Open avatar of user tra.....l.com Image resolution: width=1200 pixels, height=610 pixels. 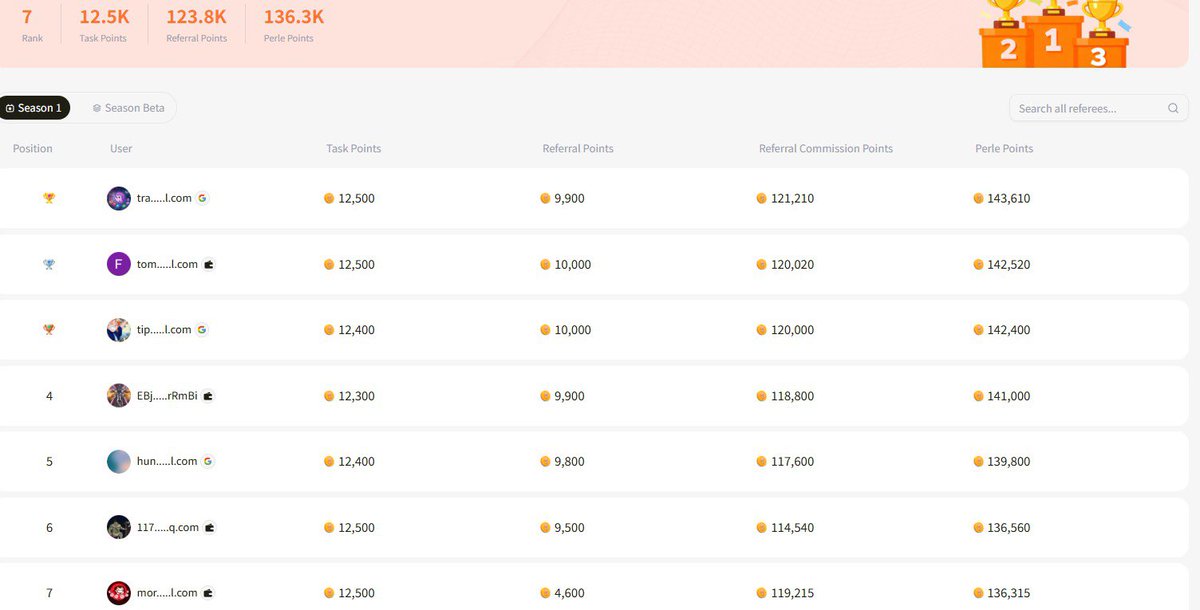click(x=119, y=198)
